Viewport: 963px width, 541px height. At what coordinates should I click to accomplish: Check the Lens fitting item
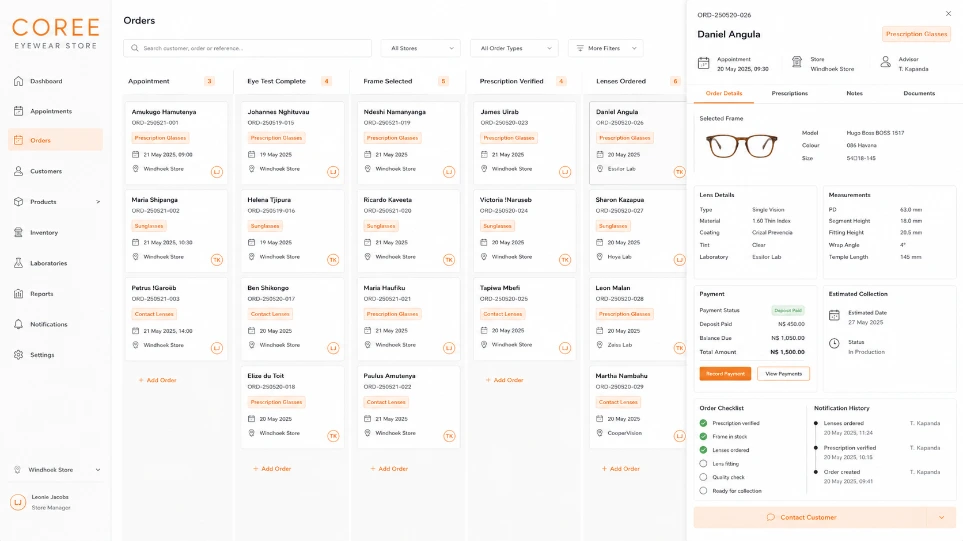703,464
